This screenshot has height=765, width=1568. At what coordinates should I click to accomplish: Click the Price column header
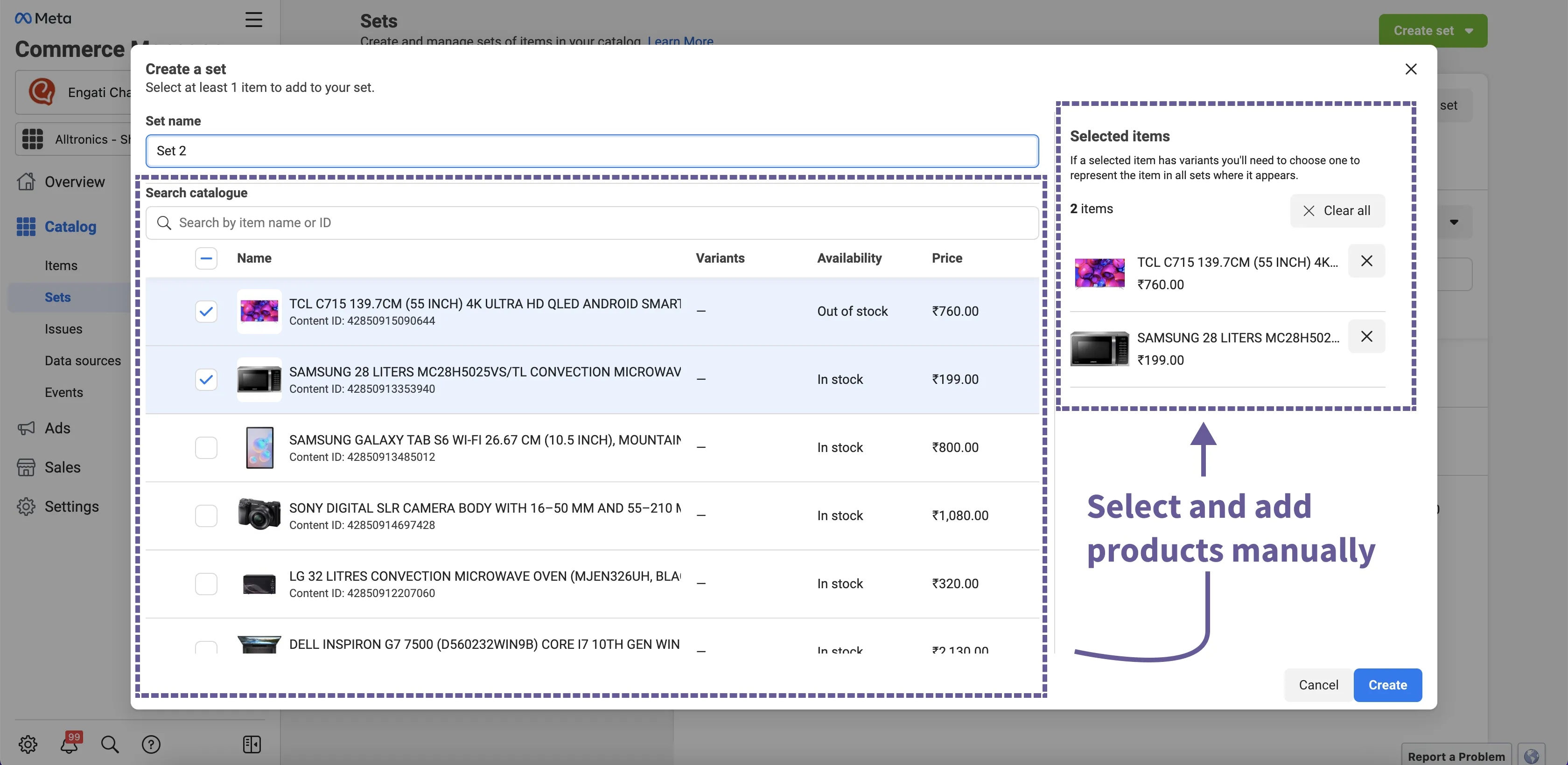946,258
